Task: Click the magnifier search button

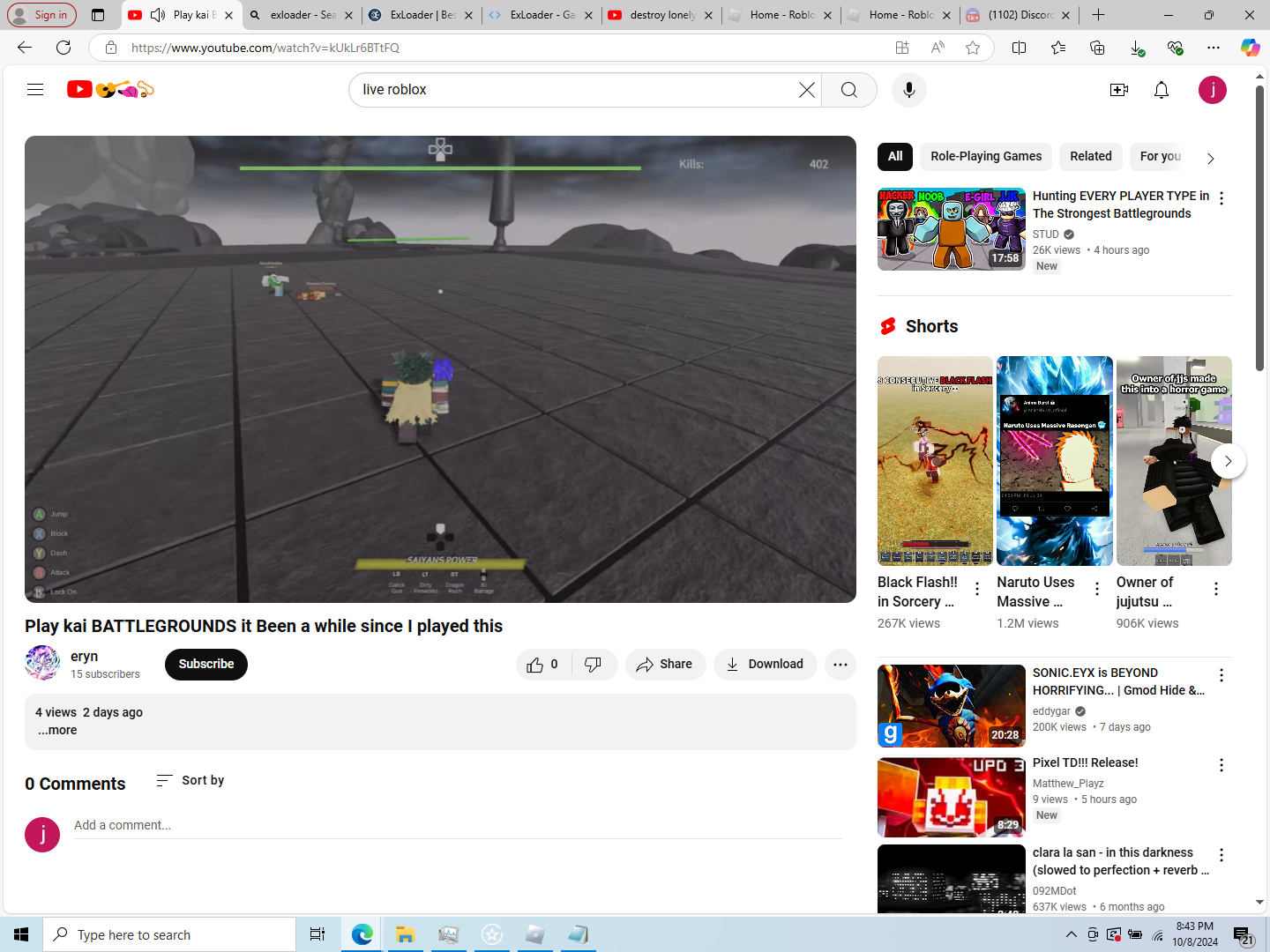Action: pos(848,90)
